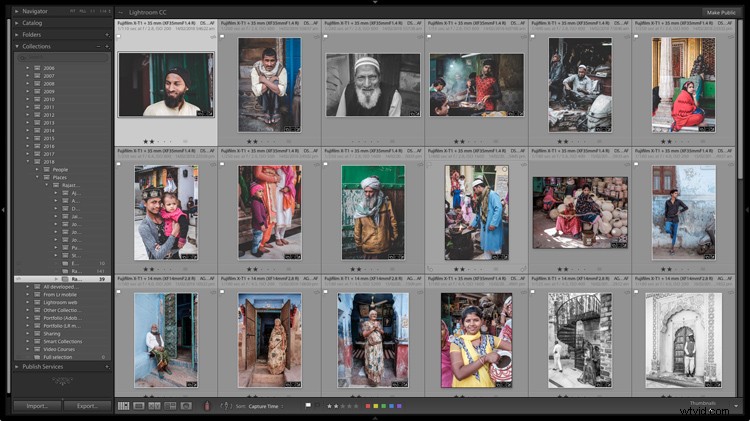The height and width of the screenshot is (421, 750).
Task: Set Navigator zoom to FILL
Action: pyautogui.click(x=83, y=11)
